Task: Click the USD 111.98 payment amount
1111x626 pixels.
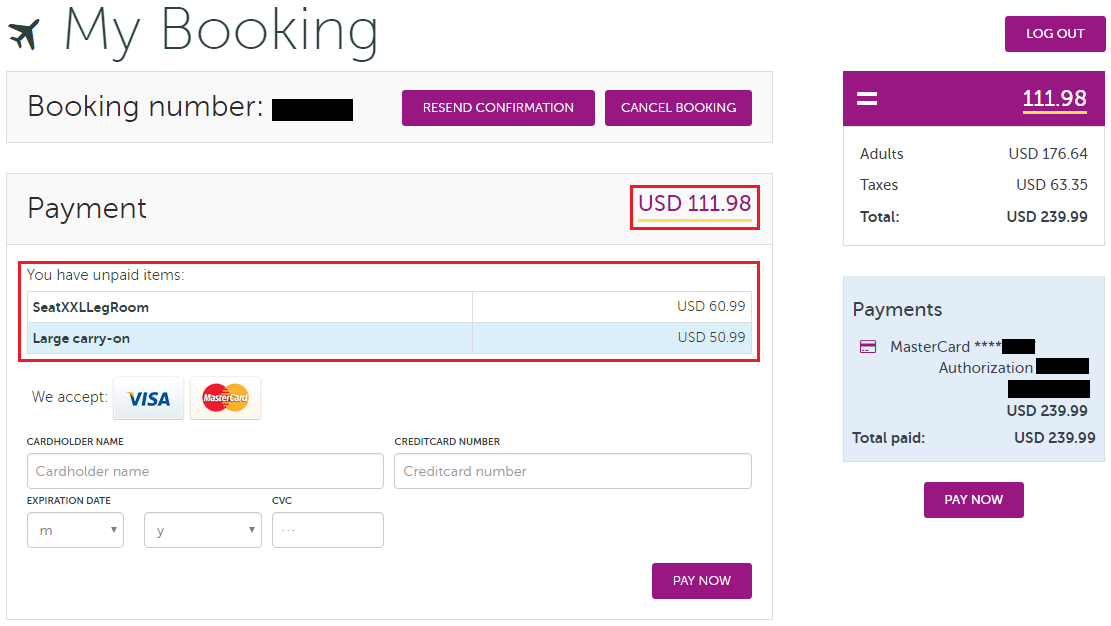Action: pos(694,204)
